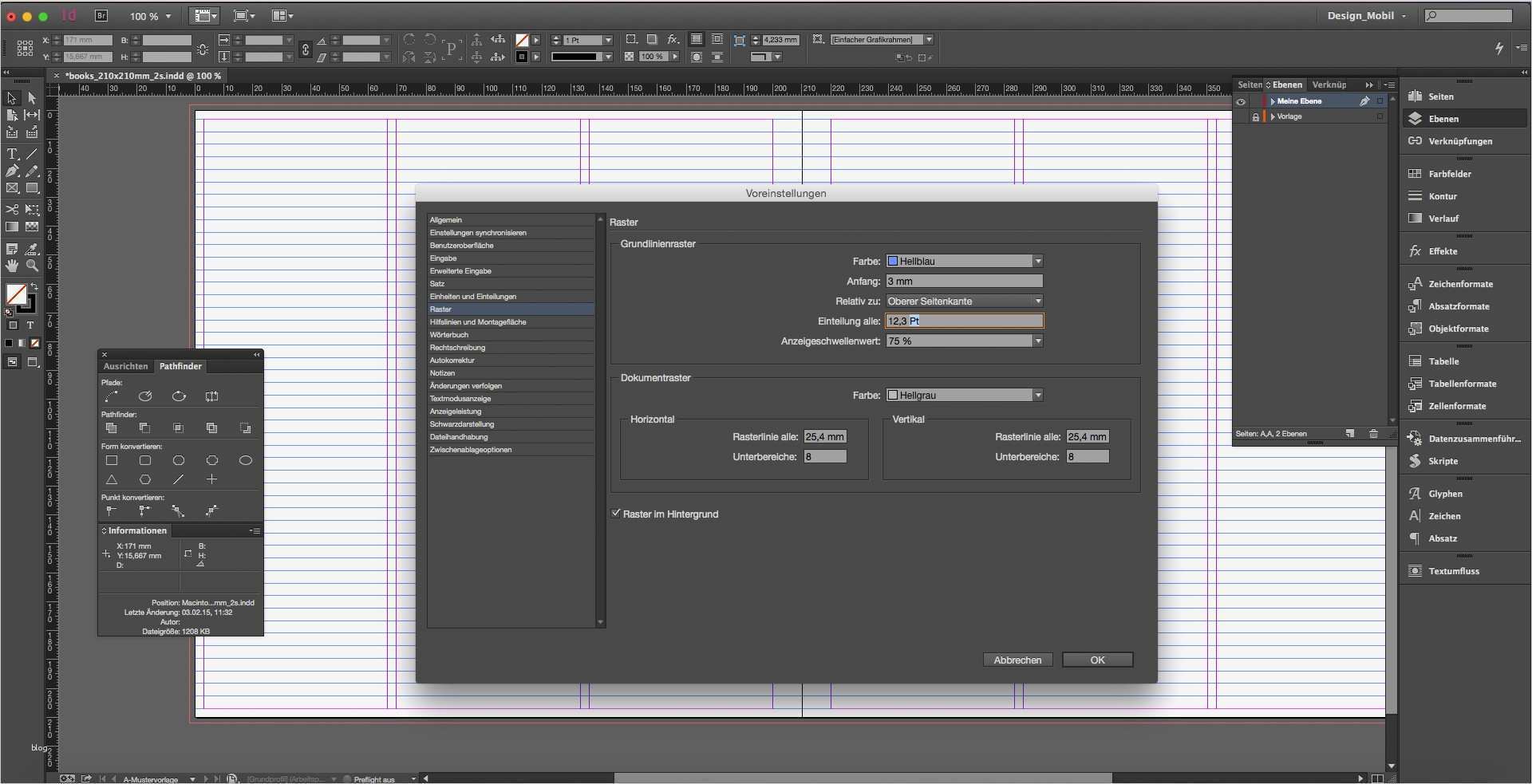Select the Zoom tool
1532x784 pixels.
tap(32, 266)
